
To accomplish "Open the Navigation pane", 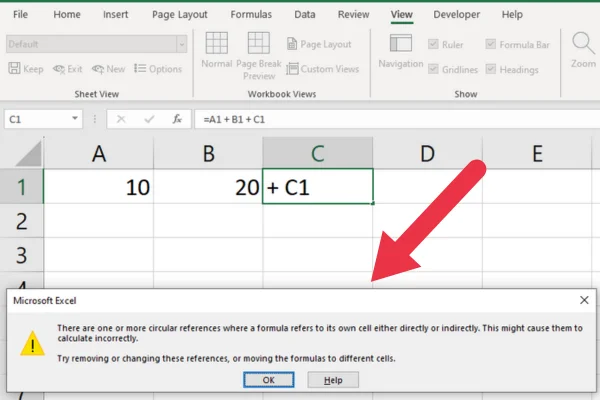I will tap(401, 51).
